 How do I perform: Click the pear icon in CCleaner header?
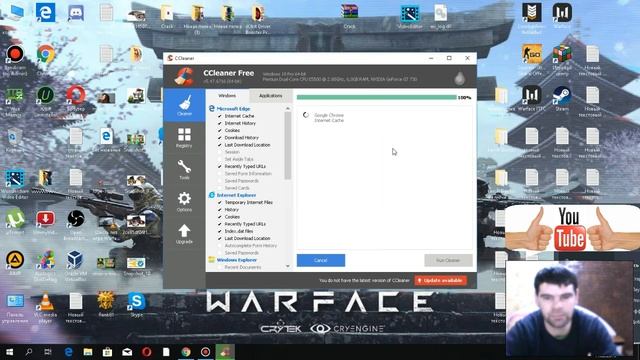[460, 78]
